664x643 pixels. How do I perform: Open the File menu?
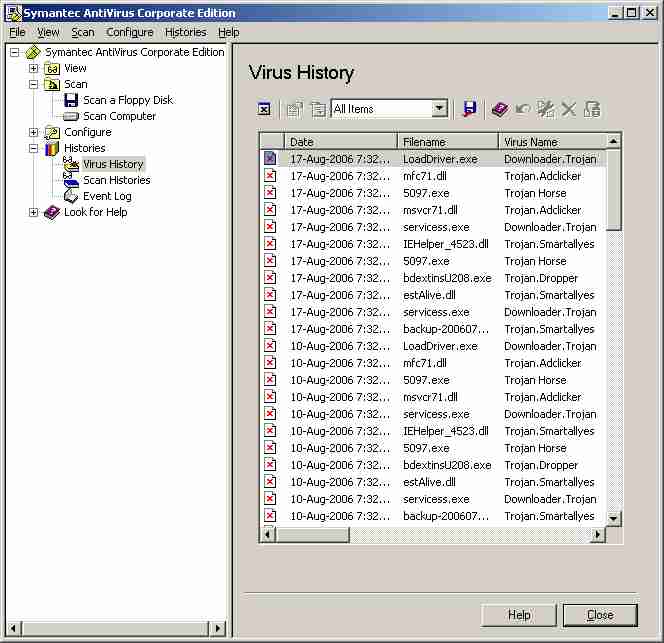[17, 32]
